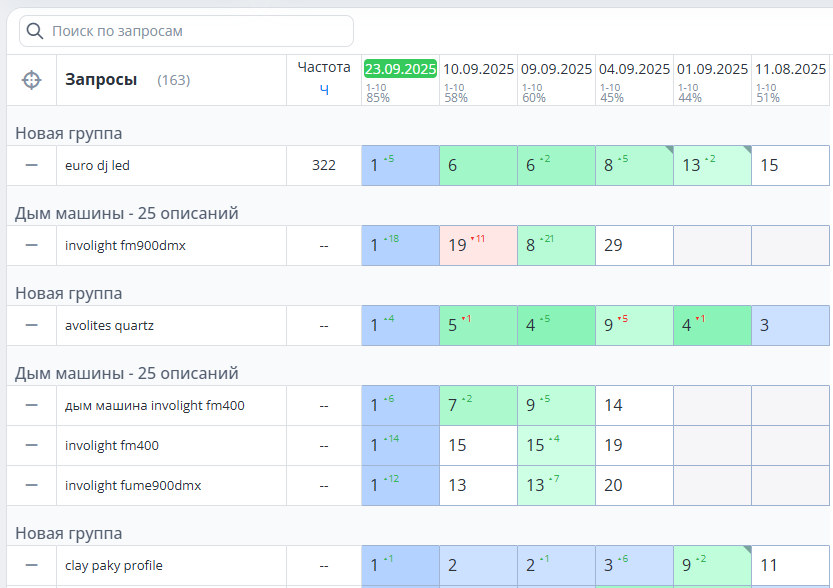833x588 pixels.
Task: Click the magnifier icon in the search box
Action: [x=35, y=31]
